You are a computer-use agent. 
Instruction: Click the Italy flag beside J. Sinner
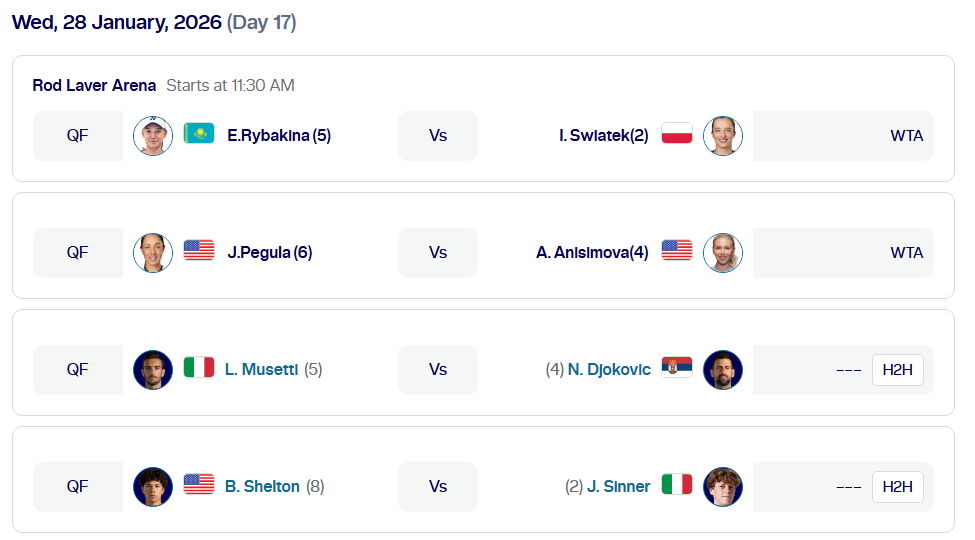(x=677, y=485)
